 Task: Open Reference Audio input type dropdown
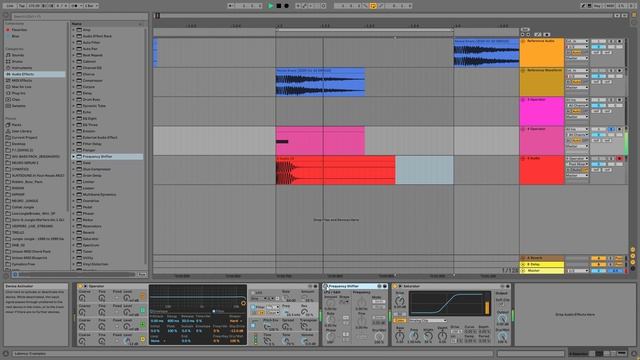[577, 41]
